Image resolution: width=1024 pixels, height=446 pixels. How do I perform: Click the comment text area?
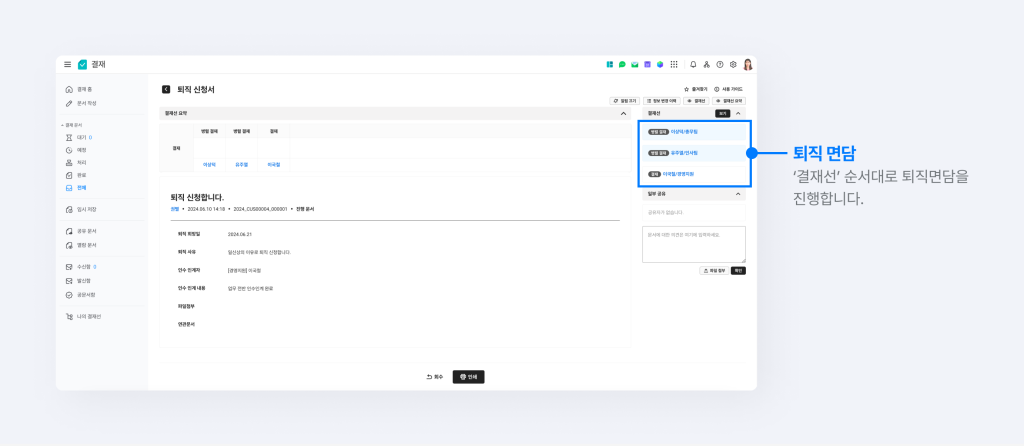(693, 244)
